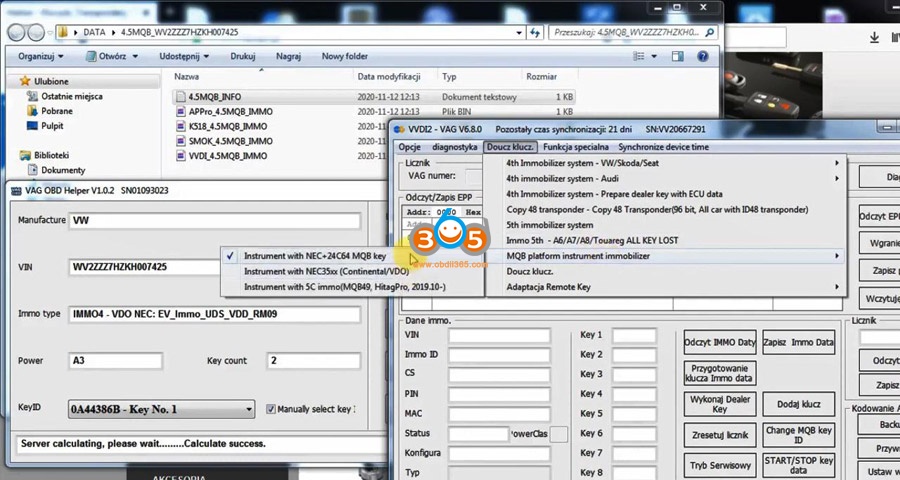Click the Nowy folder button in Explorer

coord(345,56)
